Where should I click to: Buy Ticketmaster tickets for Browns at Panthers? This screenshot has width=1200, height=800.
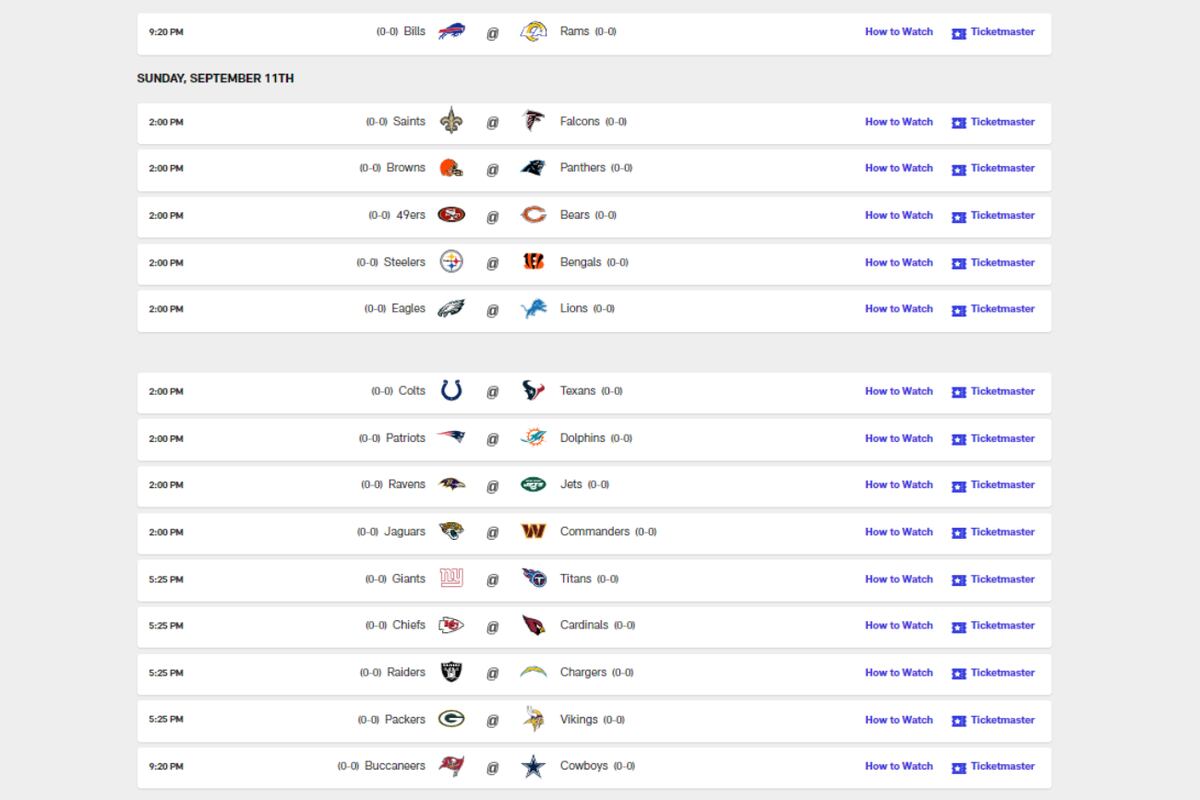pyautogui.click(x=993, y=169)
